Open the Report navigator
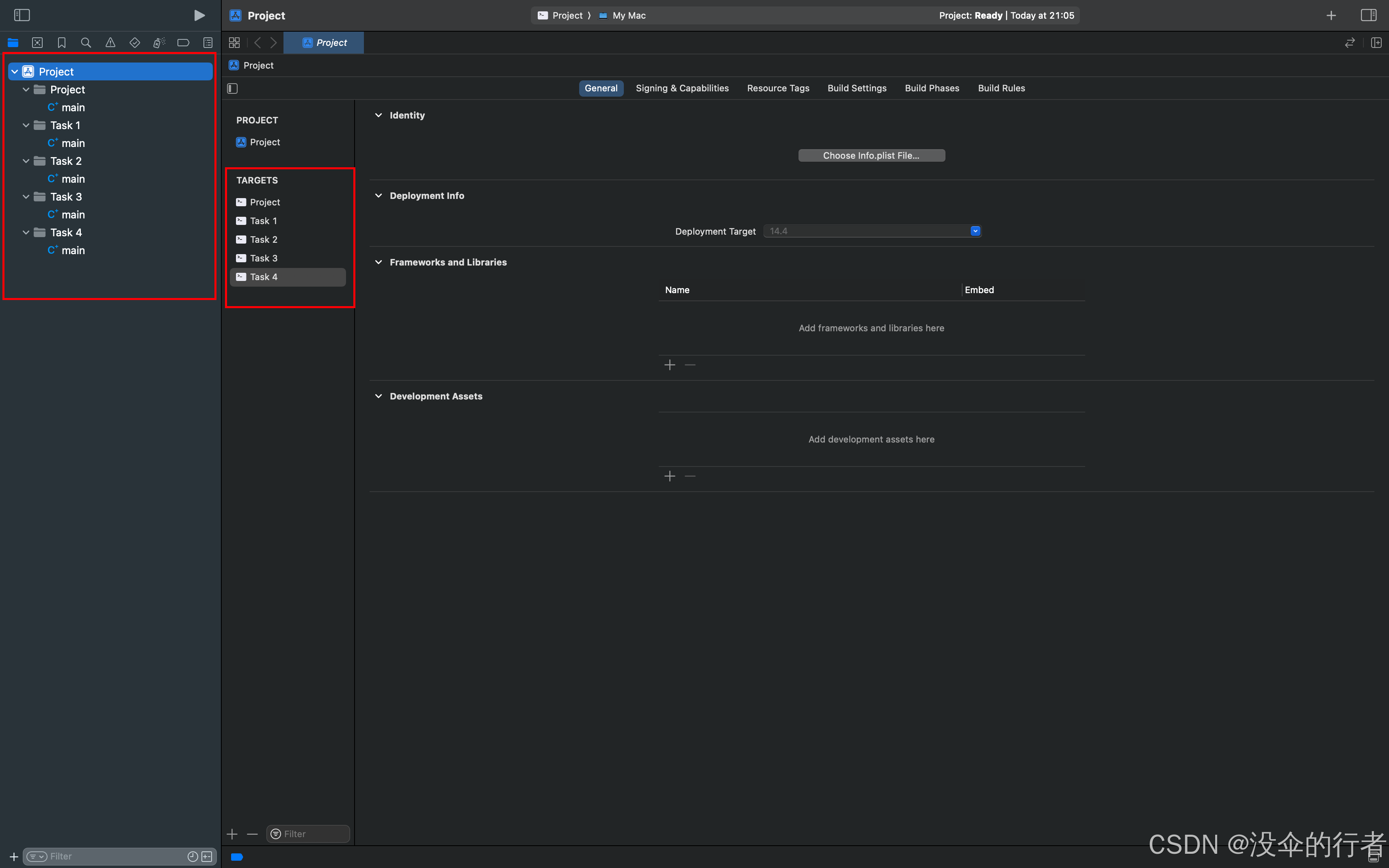The width and height of the screenshot is (1389, 868). (x=208, y=43)
